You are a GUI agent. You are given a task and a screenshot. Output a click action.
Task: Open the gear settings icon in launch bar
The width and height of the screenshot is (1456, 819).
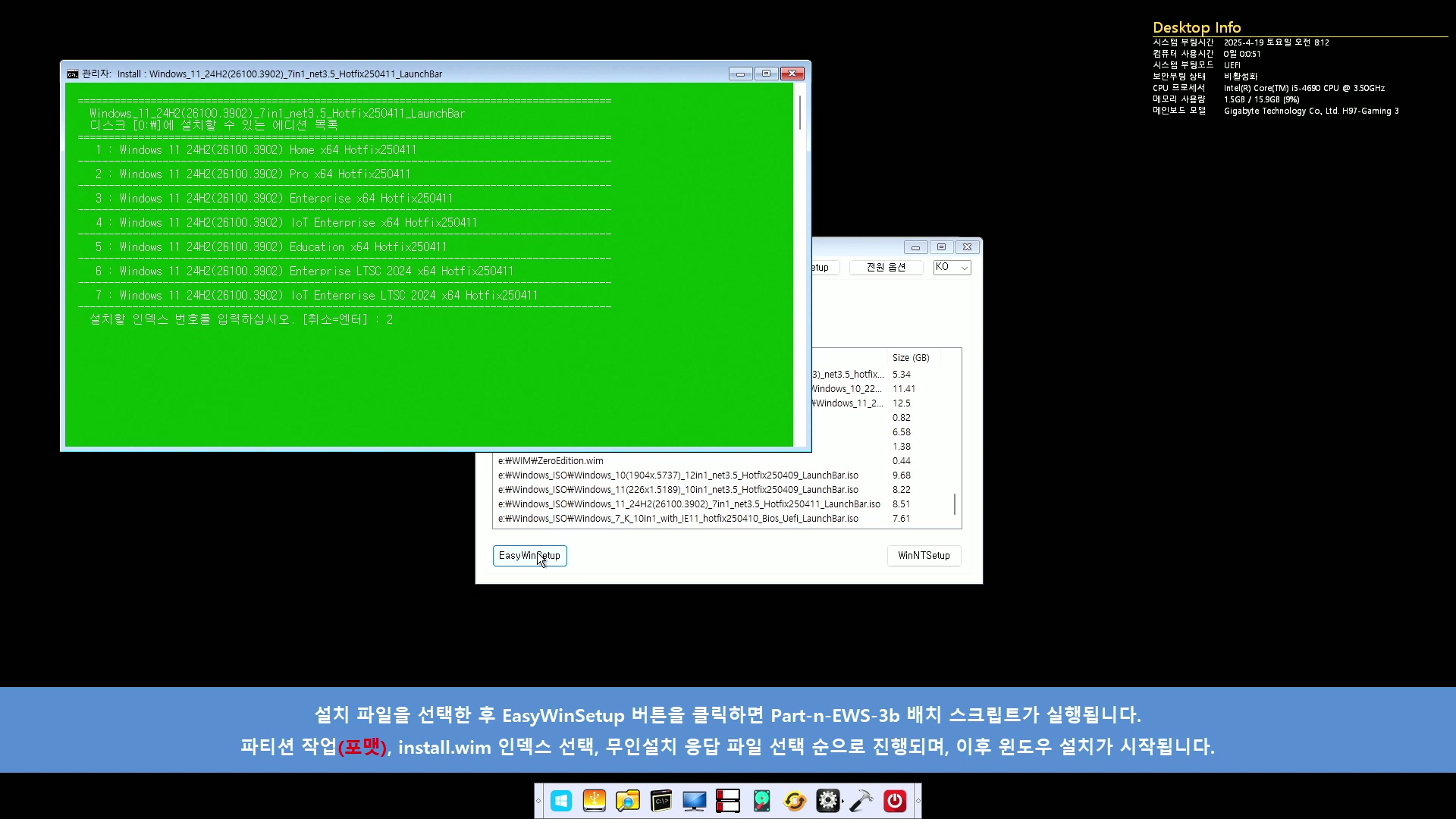(828, 801)
